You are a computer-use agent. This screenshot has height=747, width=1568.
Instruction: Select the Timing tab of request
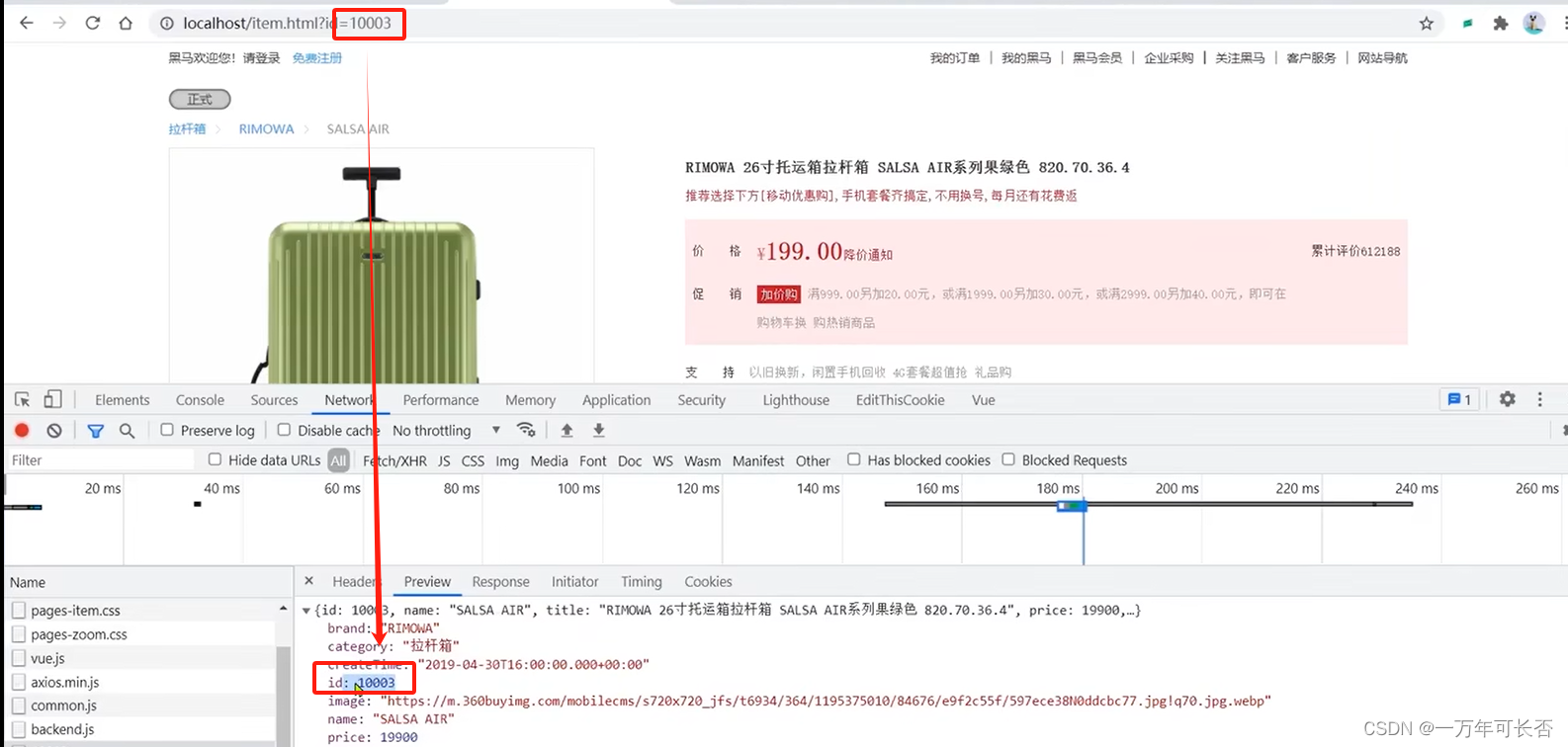[641, 582]
